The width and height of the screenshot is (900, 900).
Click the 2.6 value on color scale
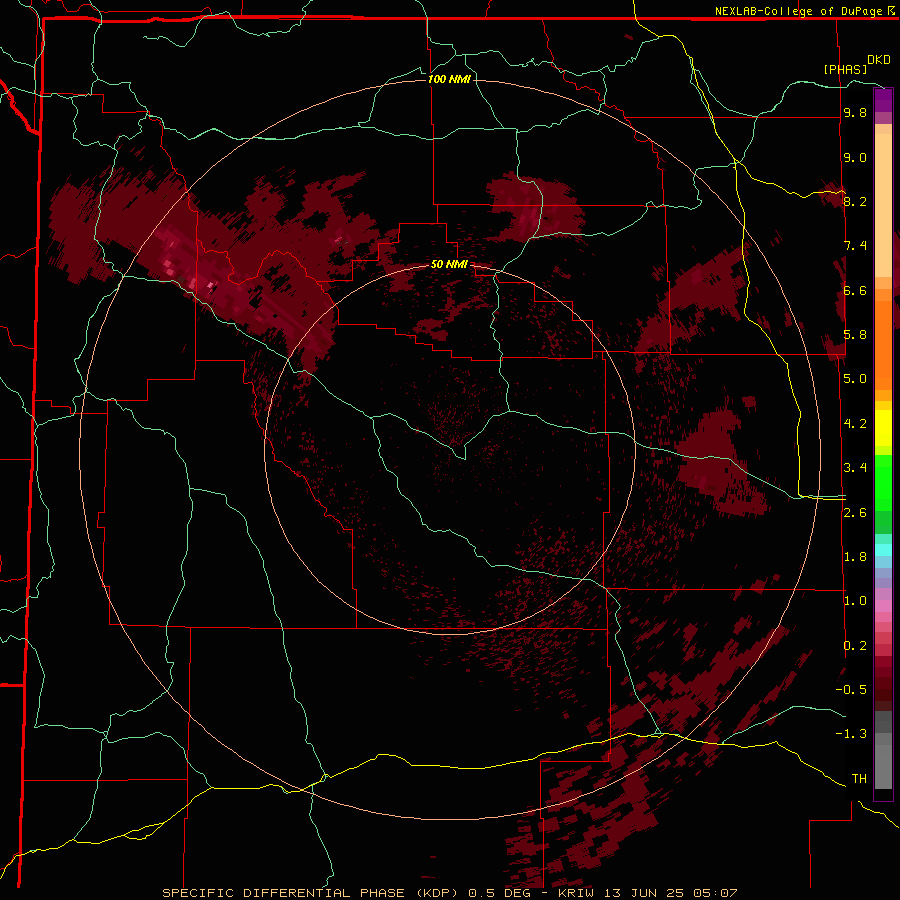coord(855,513)
